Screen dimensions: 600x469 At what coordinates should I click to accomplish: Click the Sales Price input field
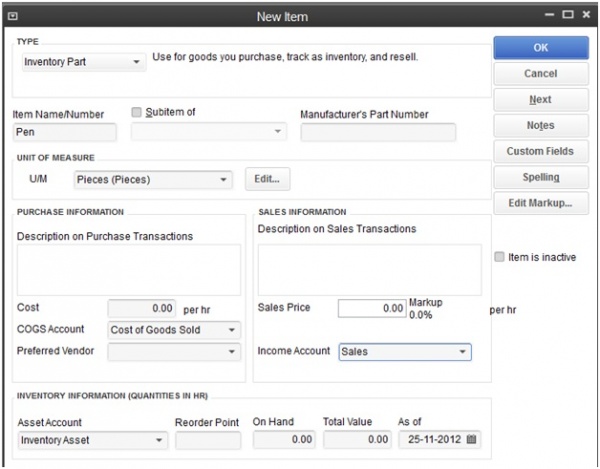371,308
